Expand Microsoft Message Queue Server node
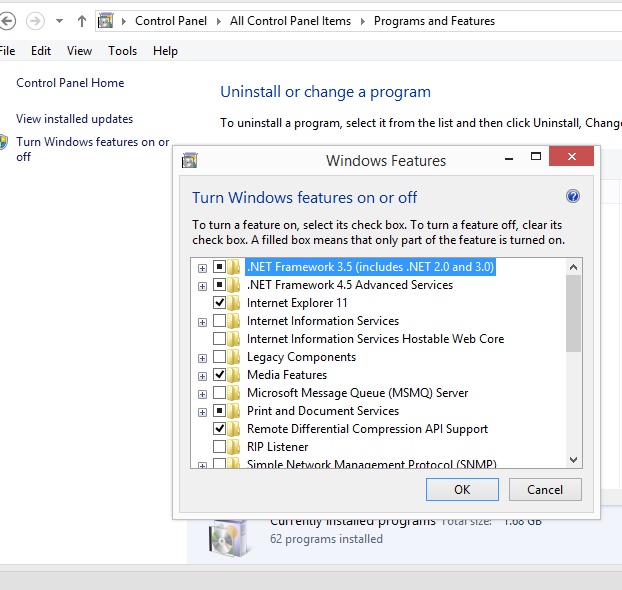Image resolution: width=622 pixels, height=590 pixels. point(202,394)
